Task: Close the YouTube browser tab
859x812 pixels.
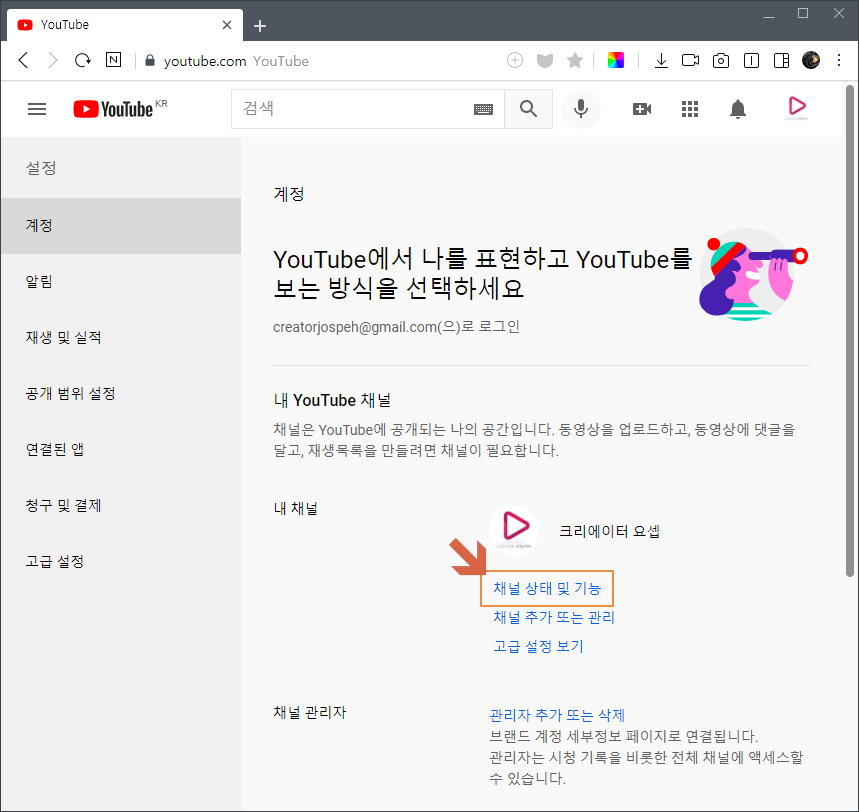Action: [227, 25]
